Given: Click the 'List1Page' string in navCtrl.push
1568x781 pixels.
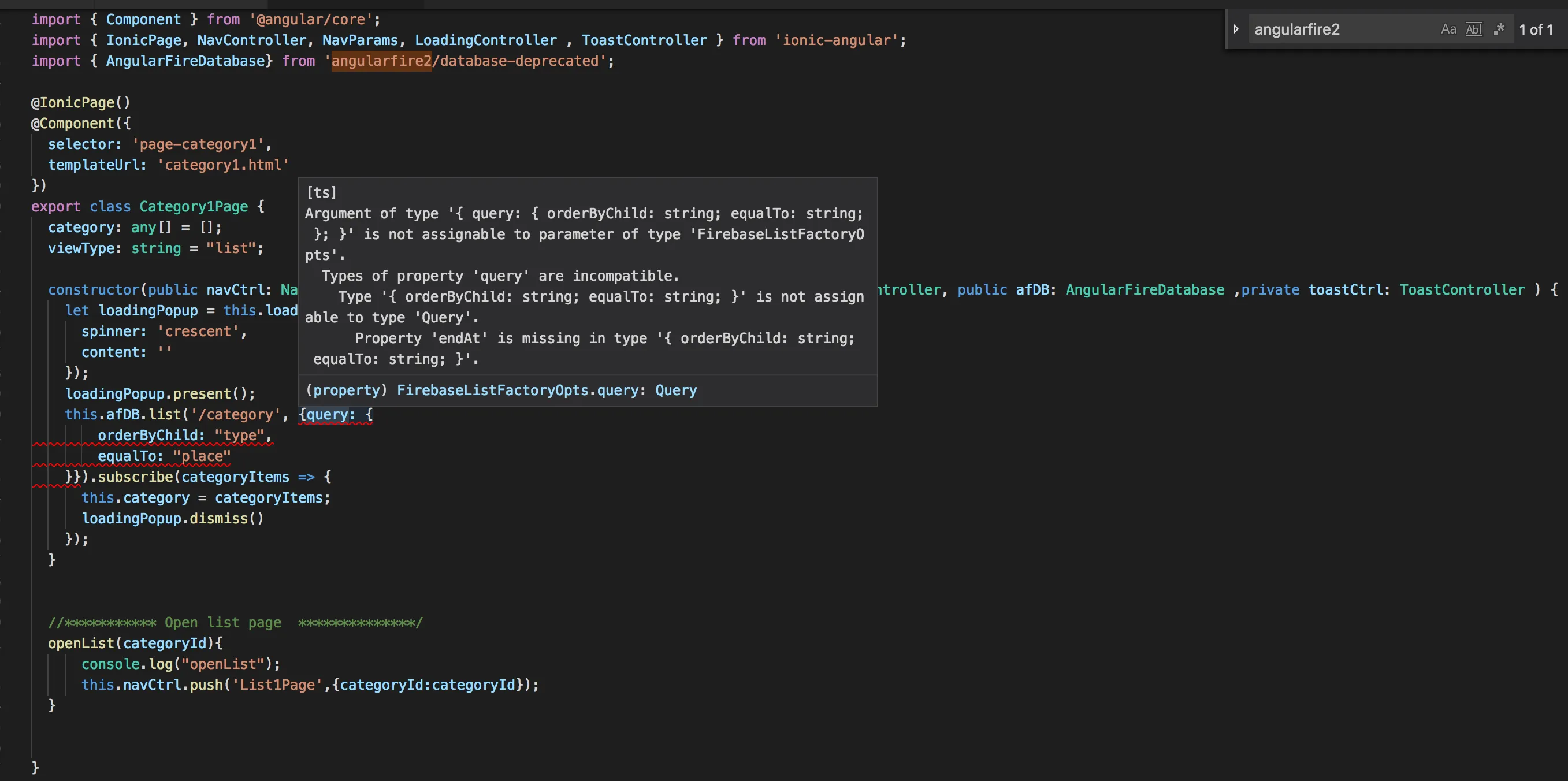Looking at the screenshot, I should click(277, 685).
